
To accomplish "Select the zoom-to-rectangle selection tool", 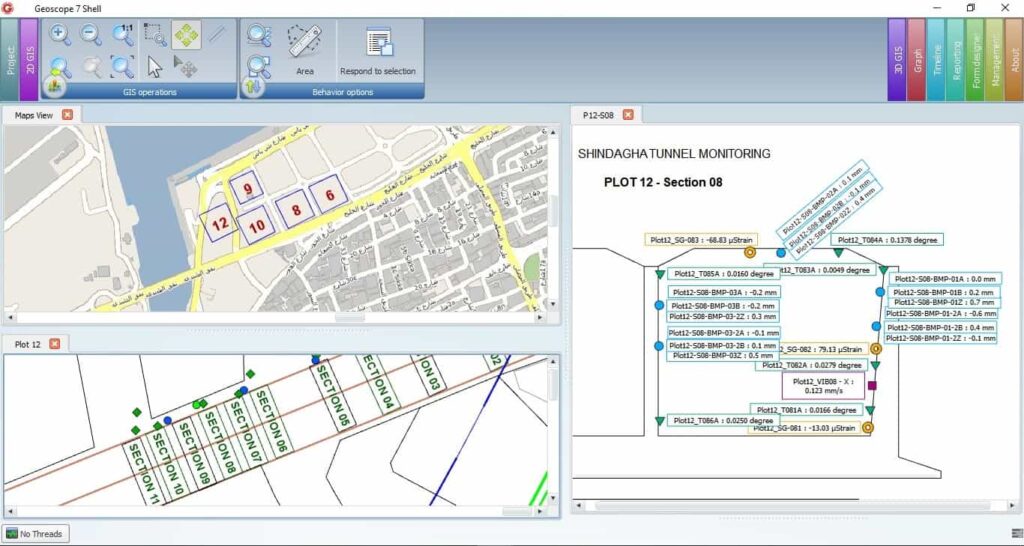I will coord(155,35).
